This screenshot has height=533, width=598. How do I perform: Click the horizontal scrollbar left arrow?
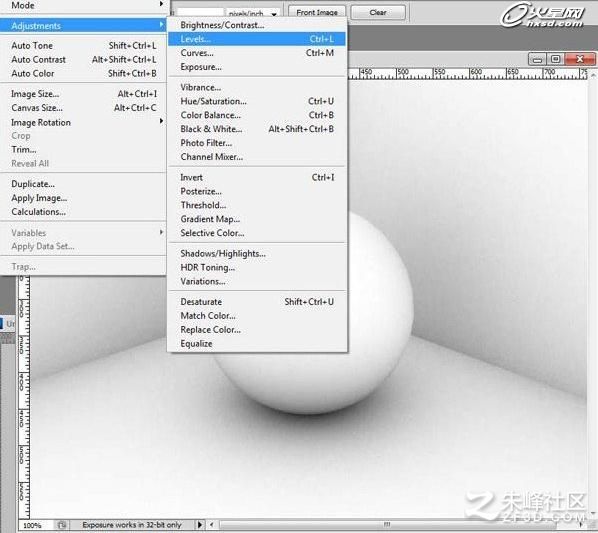pyautogui.click(x=212, y=525)
